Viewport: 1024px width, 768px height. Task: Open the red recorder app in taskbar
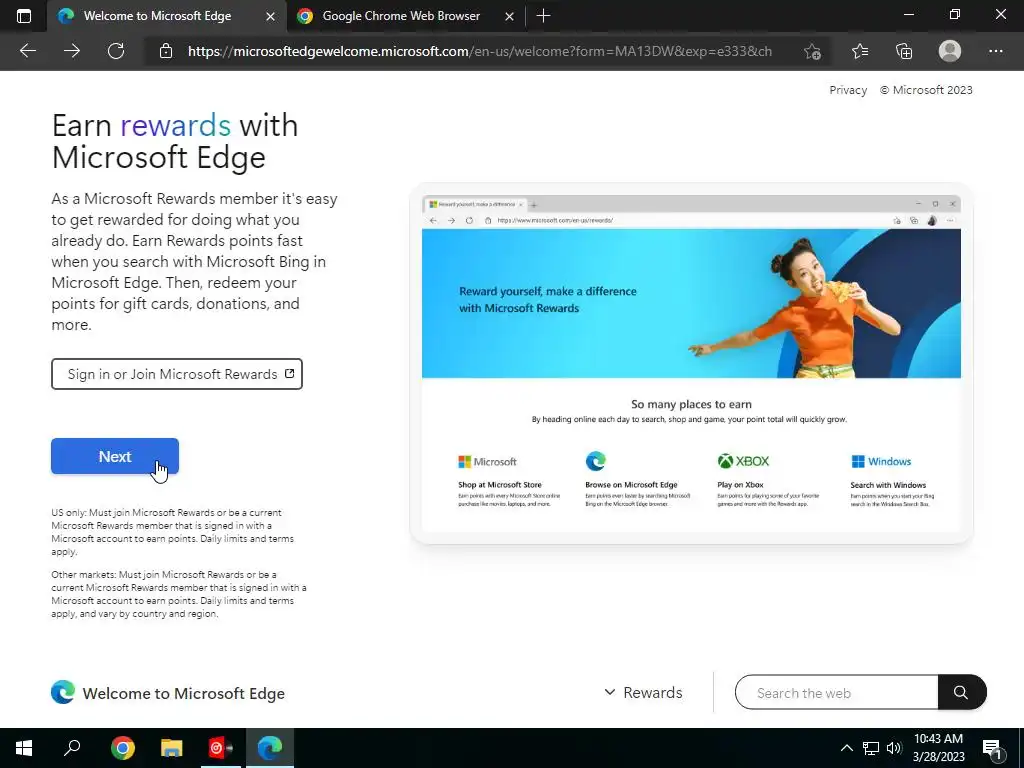(x=221, y=748)
